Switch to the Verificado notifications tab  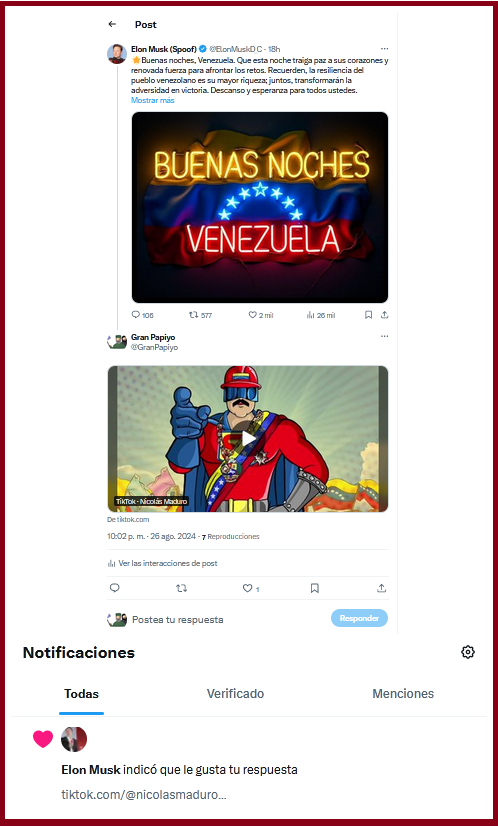235,694
